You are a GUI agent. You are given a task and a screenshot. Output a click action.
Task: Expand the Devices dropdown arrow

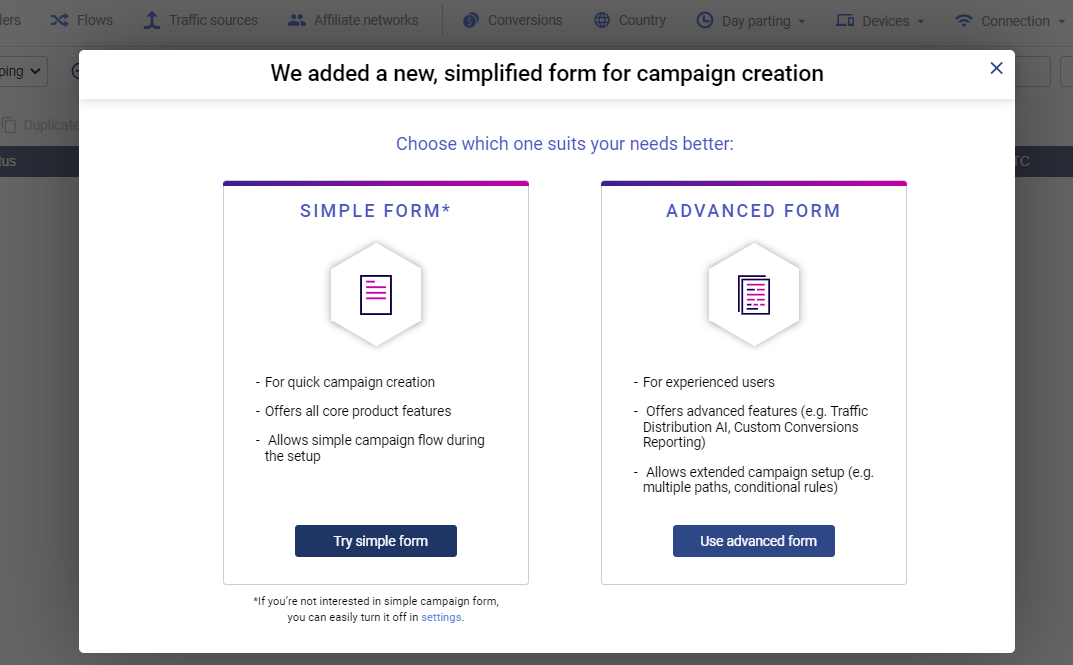[920, 21]
